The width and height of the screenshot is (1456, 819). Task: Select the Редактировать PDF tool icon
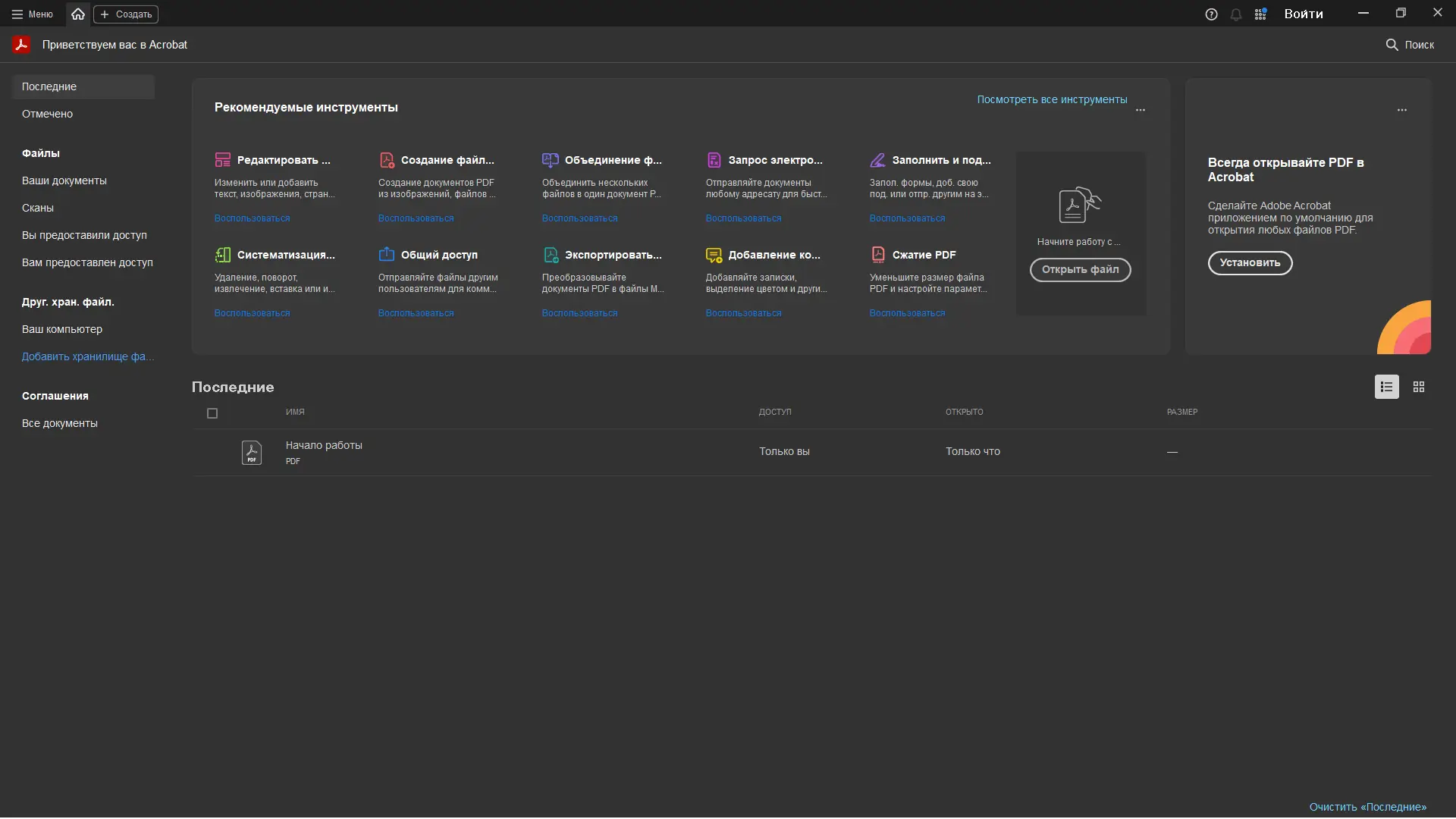[223, 160]
